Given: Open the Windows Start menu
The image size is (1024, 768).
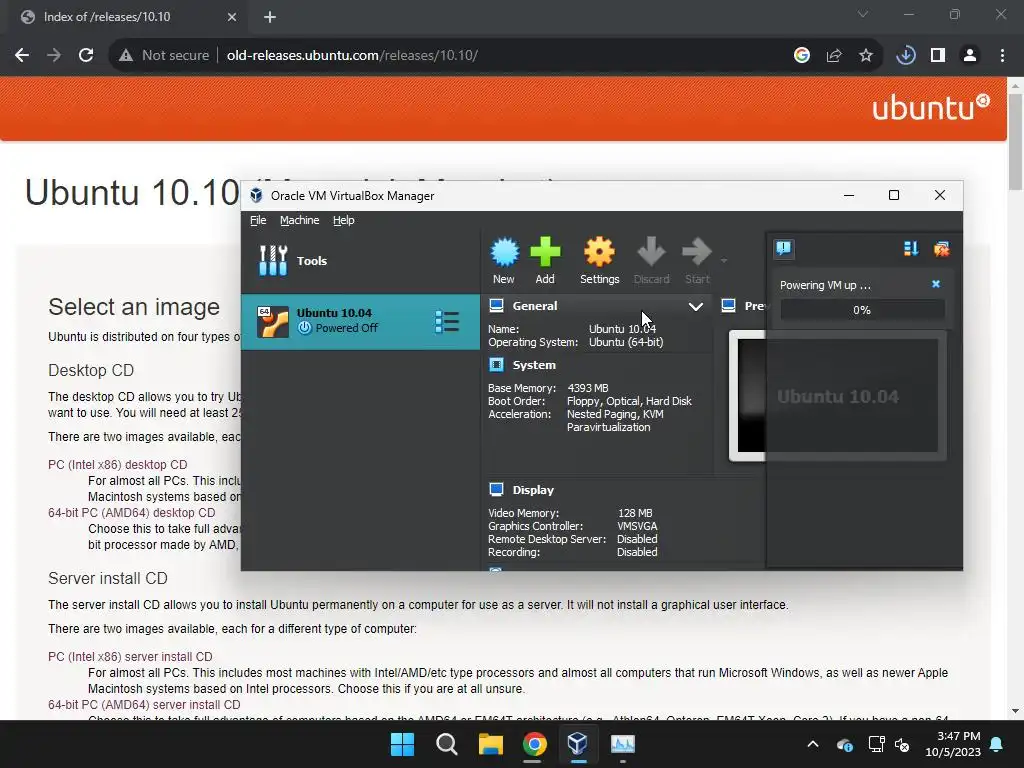Looking at the screenshot, I should (x=402, y=744).
